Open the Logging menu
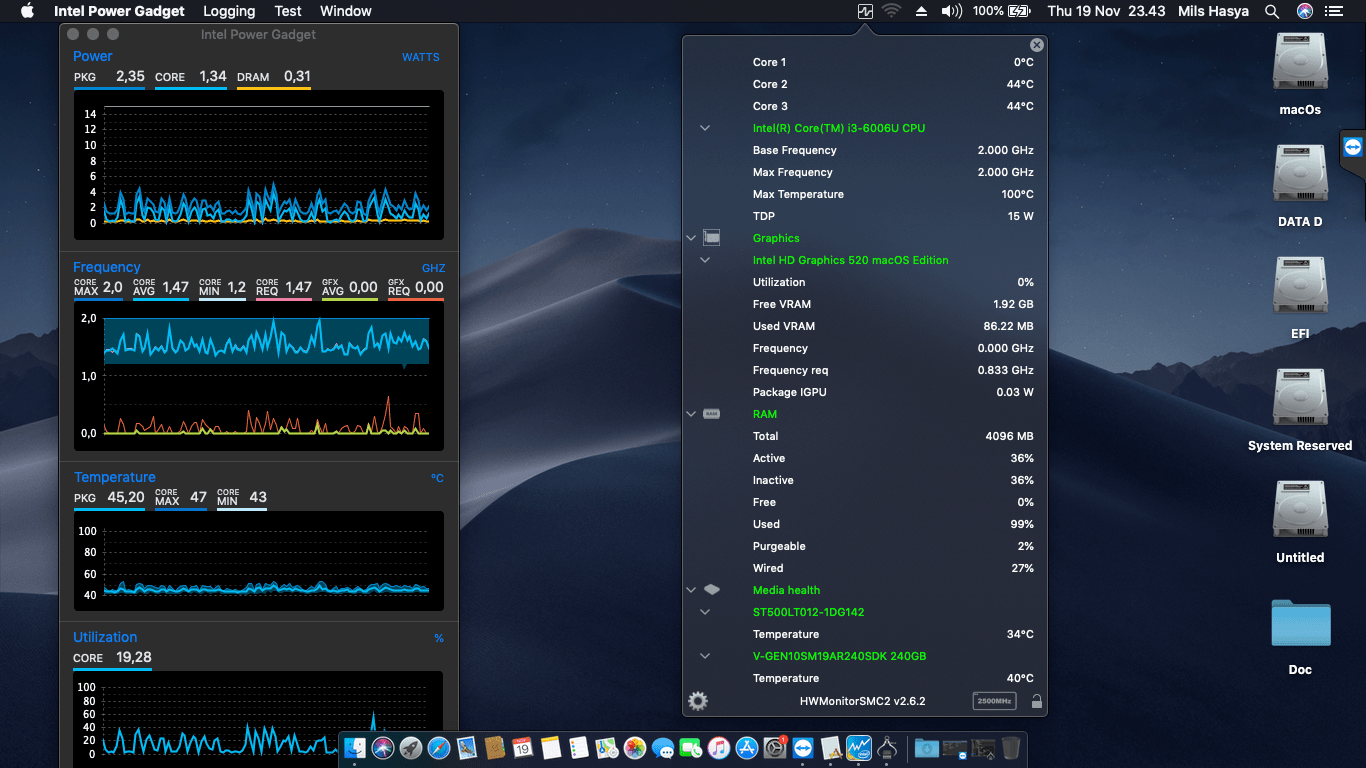This screenshot has width=1366, height=768. (x=228, y=11)
